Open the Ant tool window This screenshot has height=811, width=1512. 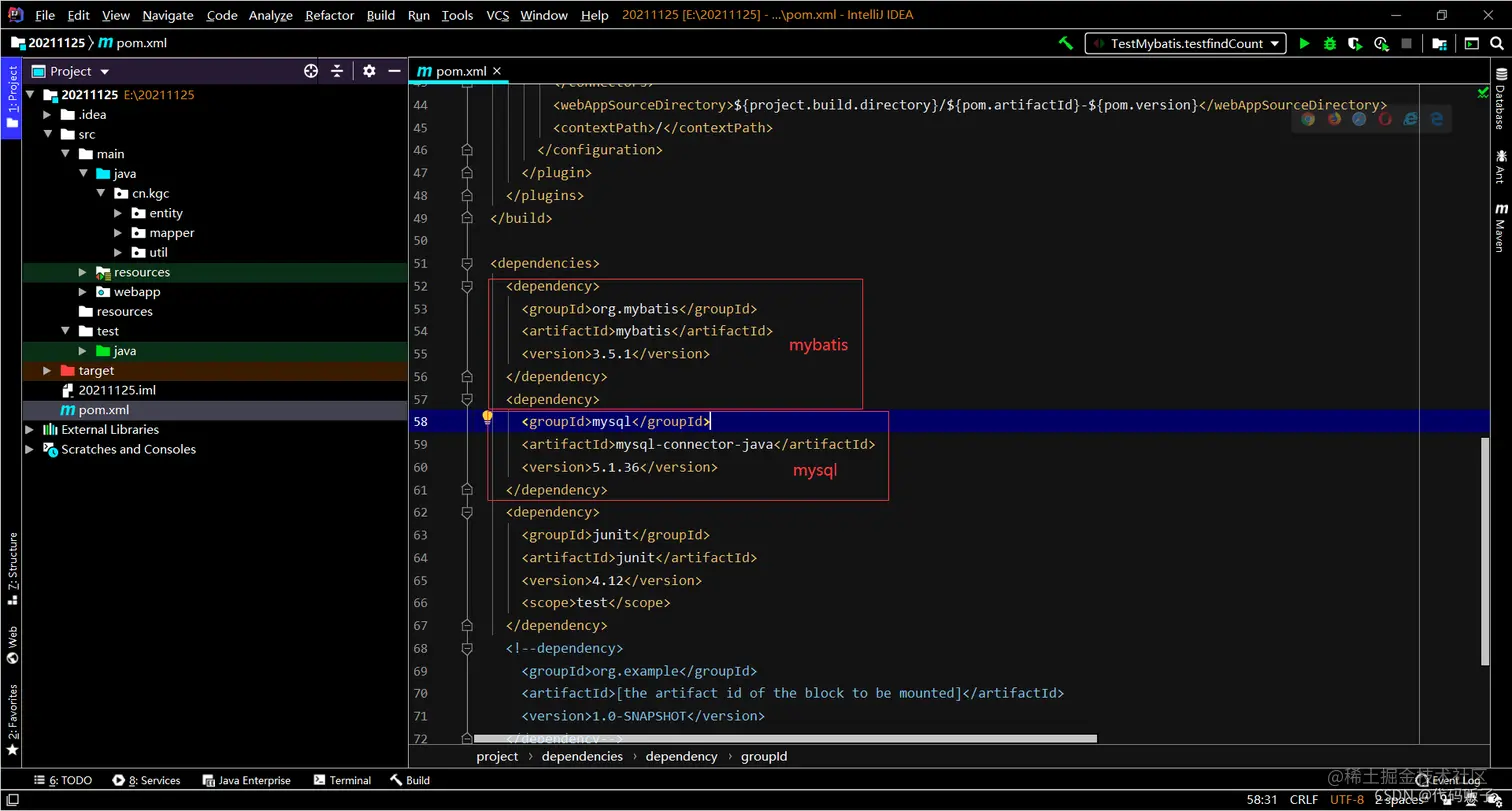click(1500, 165)
